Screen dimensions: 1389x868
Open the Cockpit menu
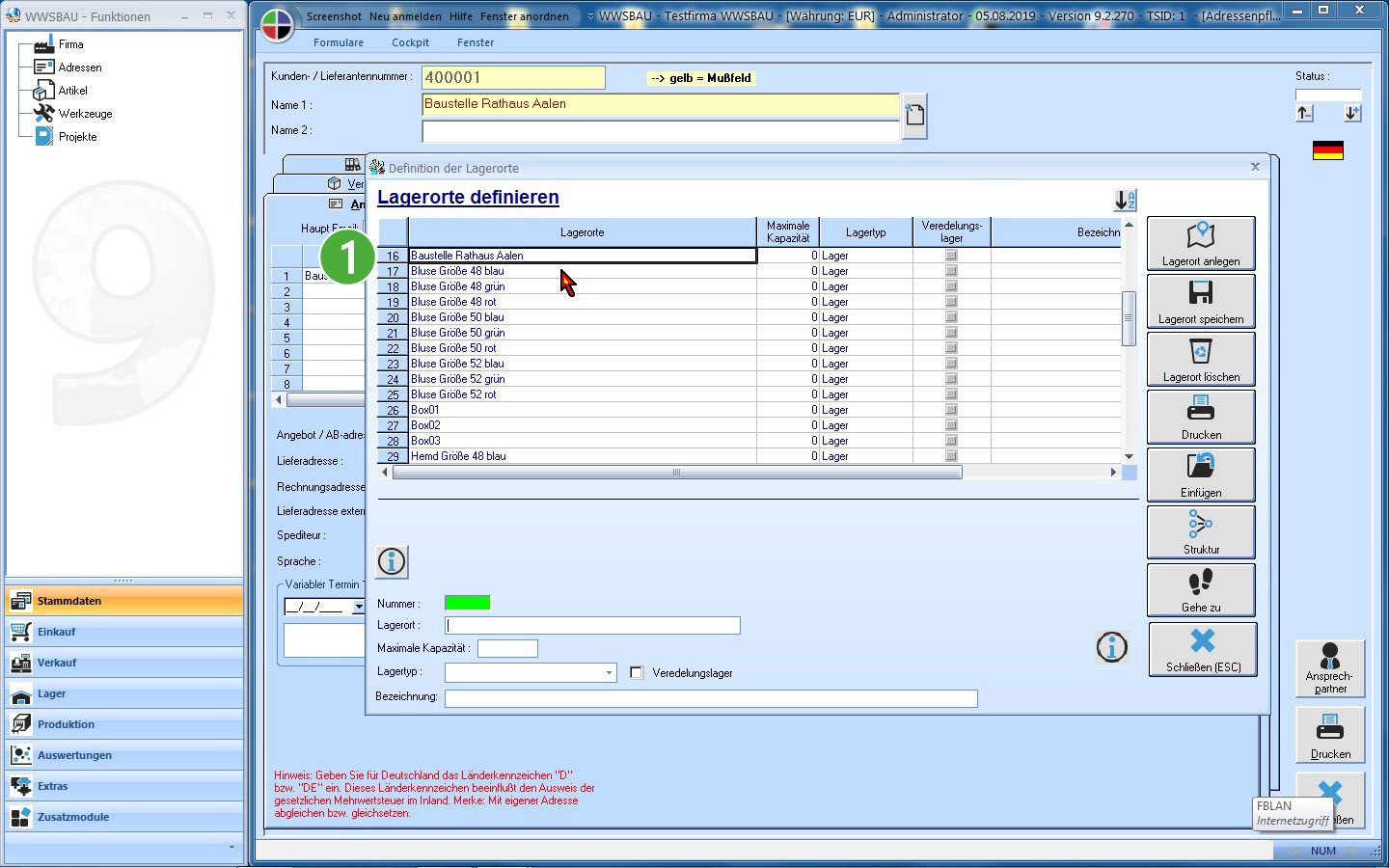(x=410, y=42)
